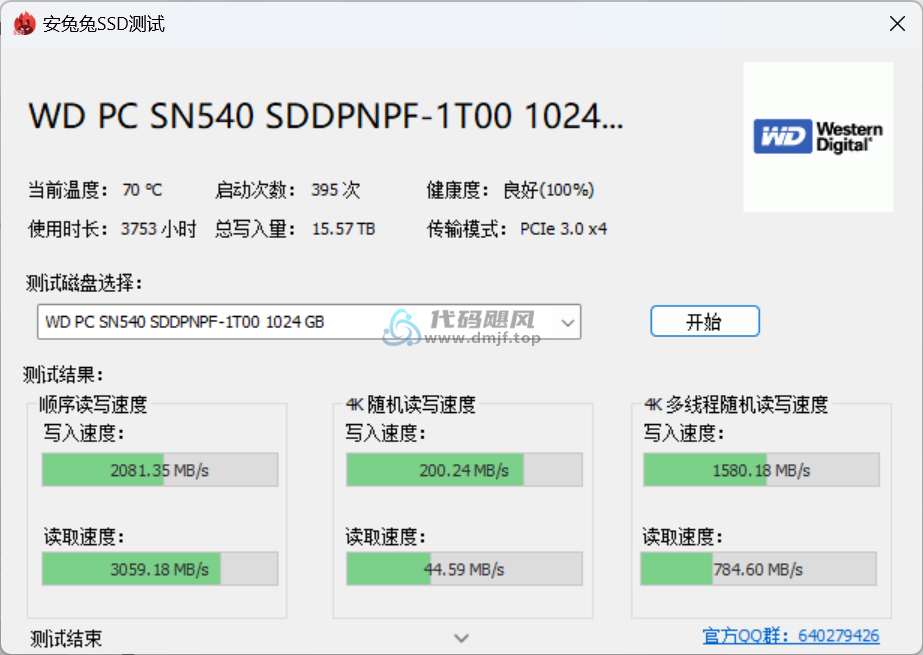Click the 4K random read bar 44.59 MB/s

(464, 568)
